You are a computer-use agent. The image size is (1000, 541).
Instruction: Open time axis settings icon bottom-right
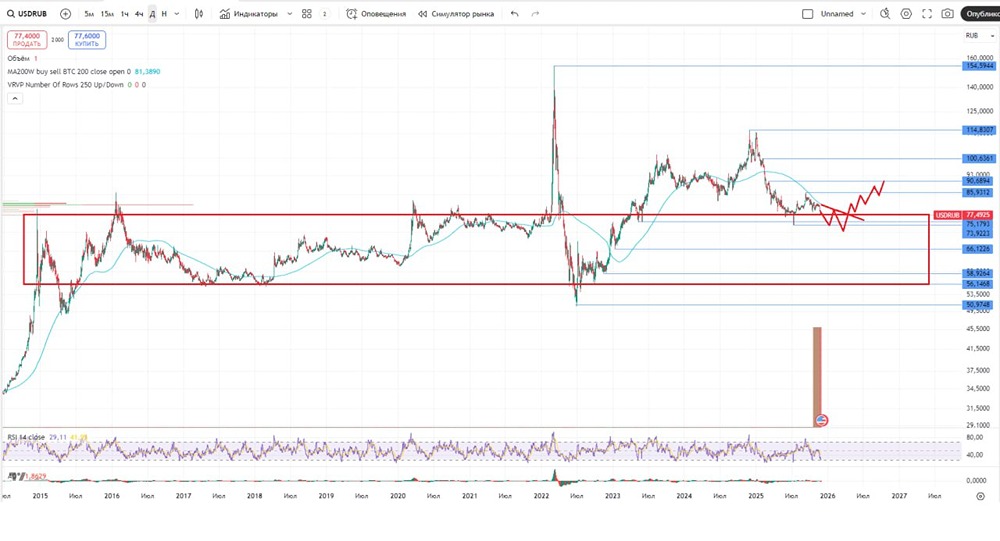(x=980, y=496)
